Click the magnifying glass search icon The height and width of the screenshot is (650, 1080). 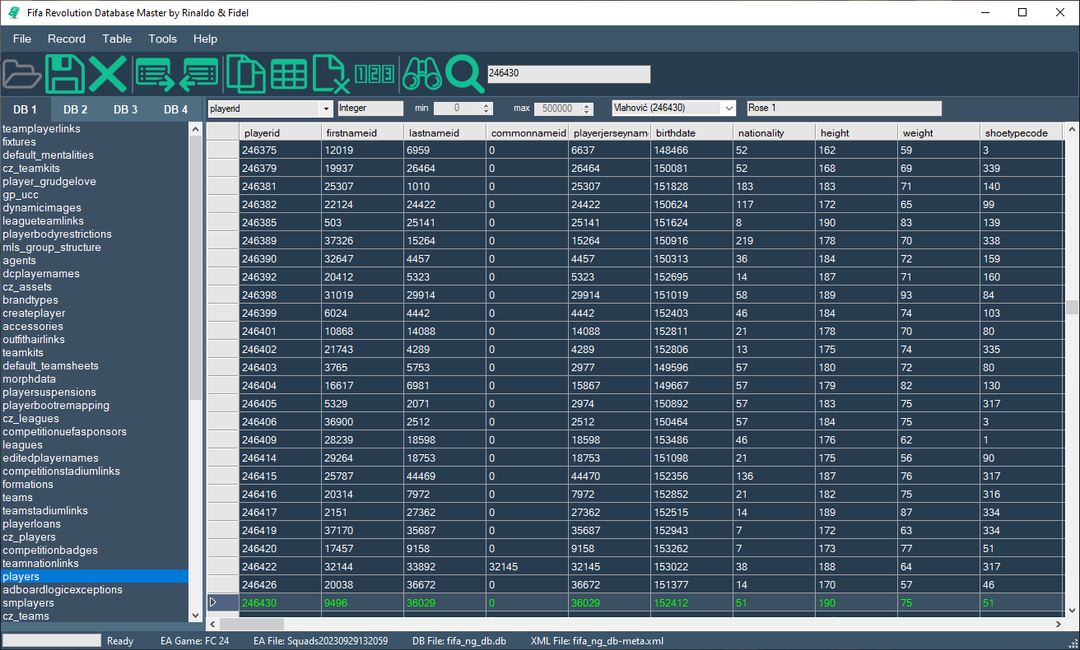(x=465, y=74)
